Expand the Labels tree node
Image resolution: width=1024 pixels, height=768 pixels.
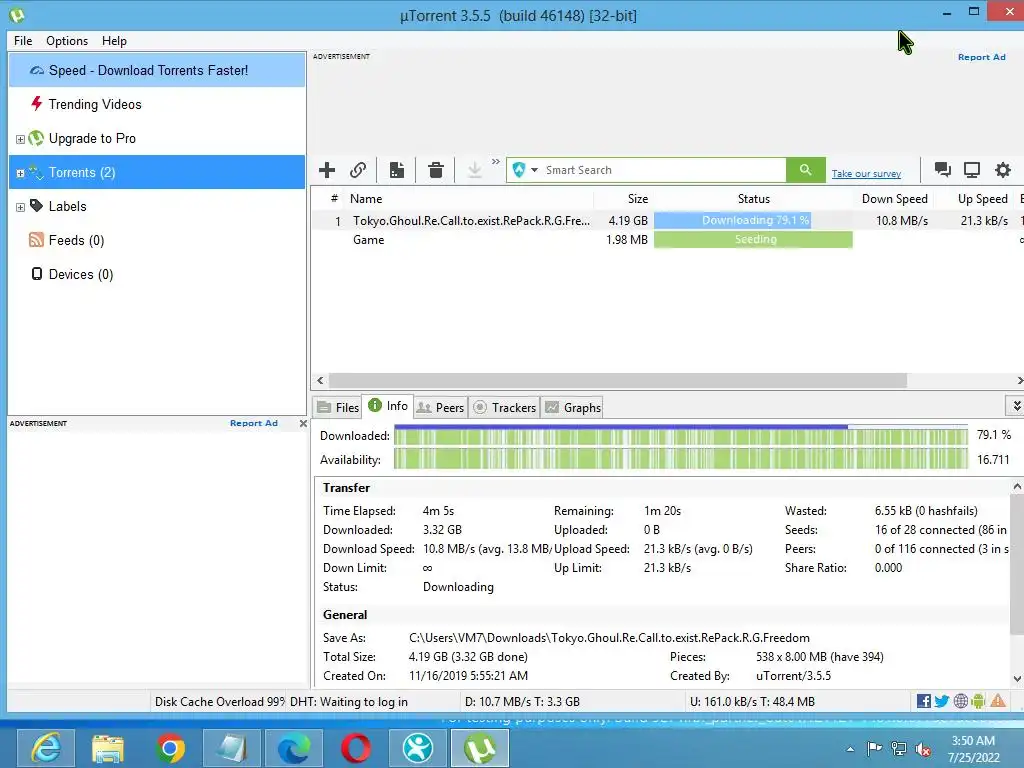tap(20, 207)
